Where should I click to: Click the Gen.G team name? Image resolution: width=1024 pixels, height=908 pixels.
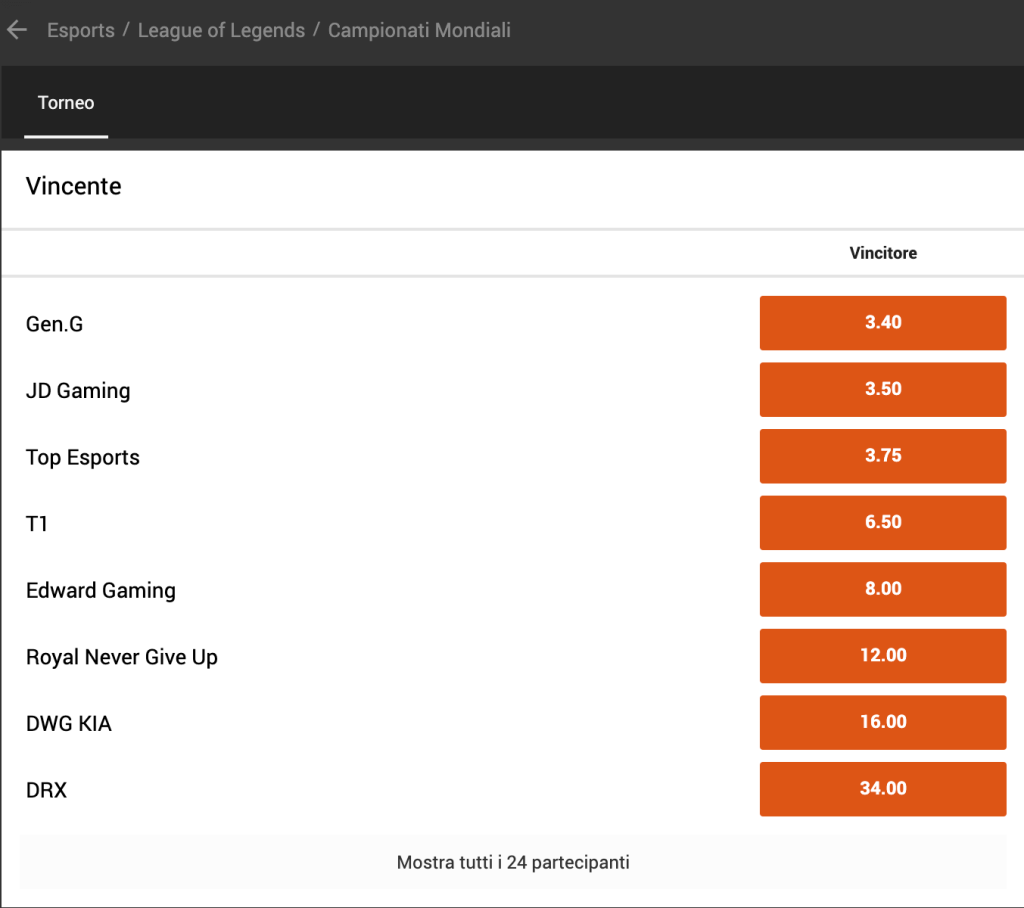54,324
